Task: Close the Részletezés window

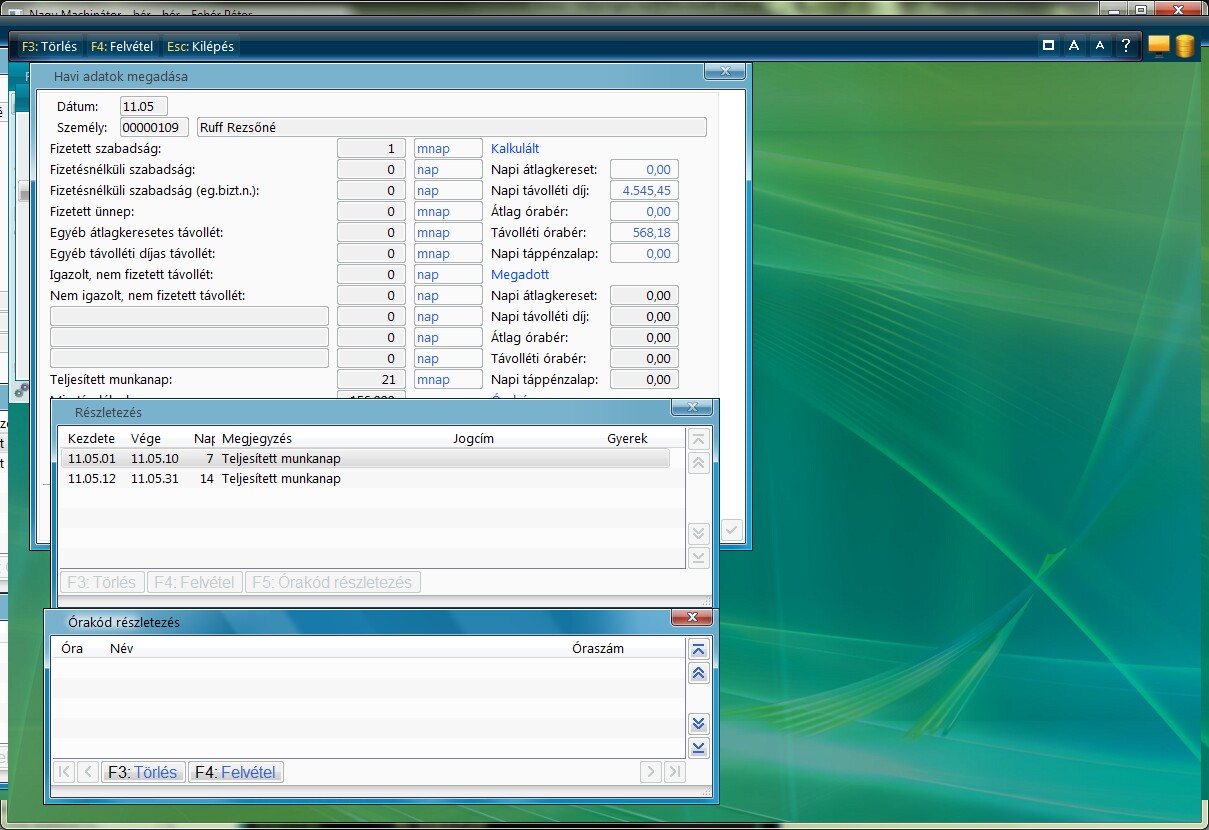Action: click(691, 408)
